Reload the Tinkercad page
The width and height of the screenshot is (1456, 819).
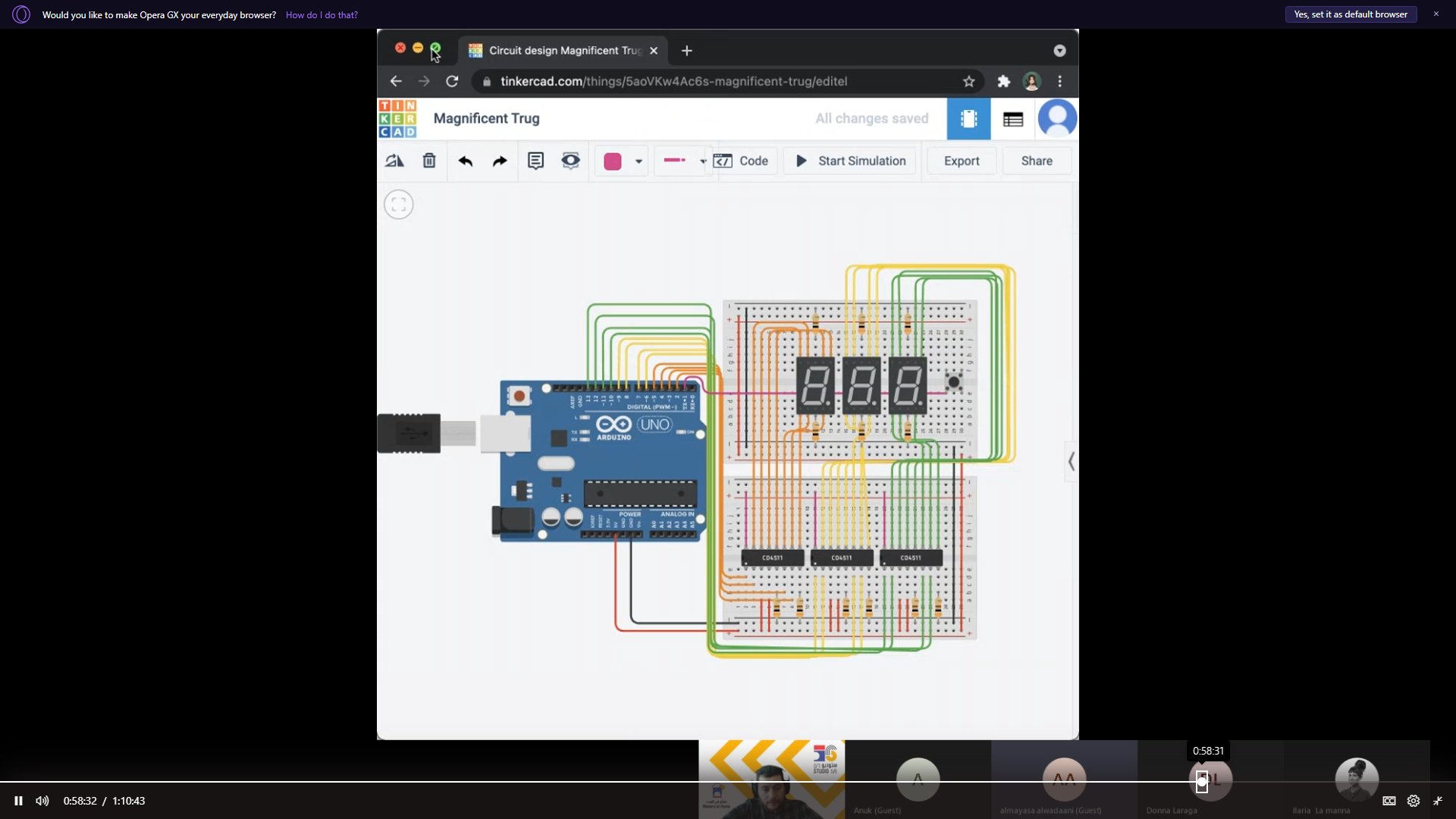(452, 81)
